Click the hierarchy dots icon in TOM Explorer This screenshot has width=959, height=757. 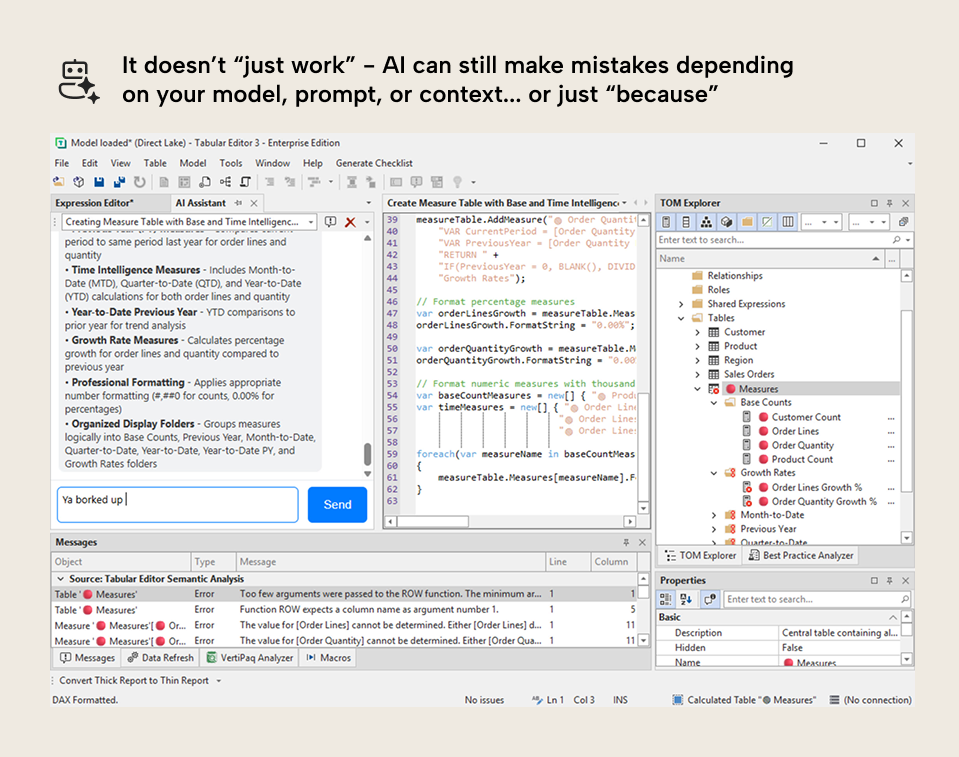tap(706, 222)
